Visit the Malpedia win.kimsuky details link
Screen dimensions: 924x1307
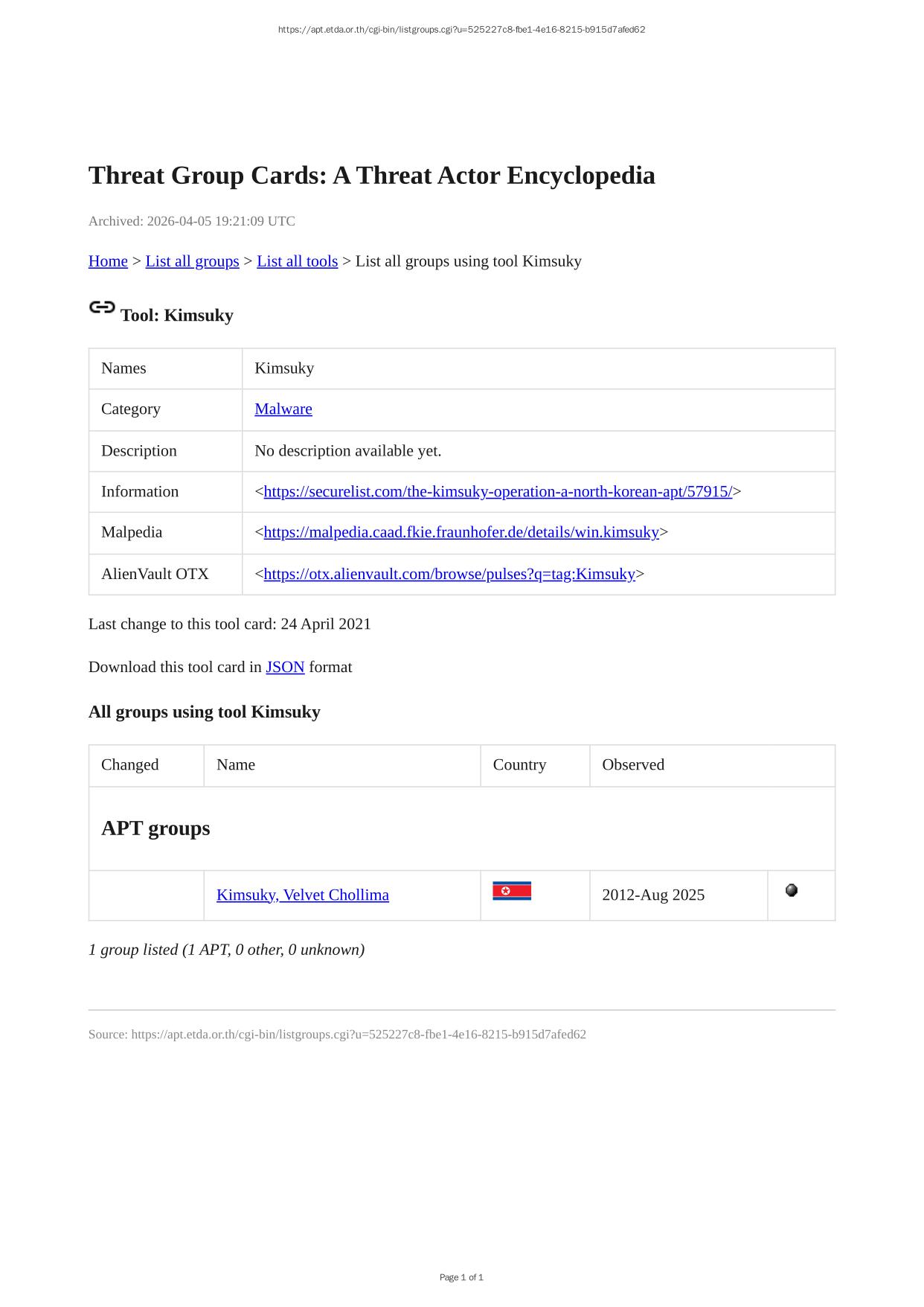point(461,532)
